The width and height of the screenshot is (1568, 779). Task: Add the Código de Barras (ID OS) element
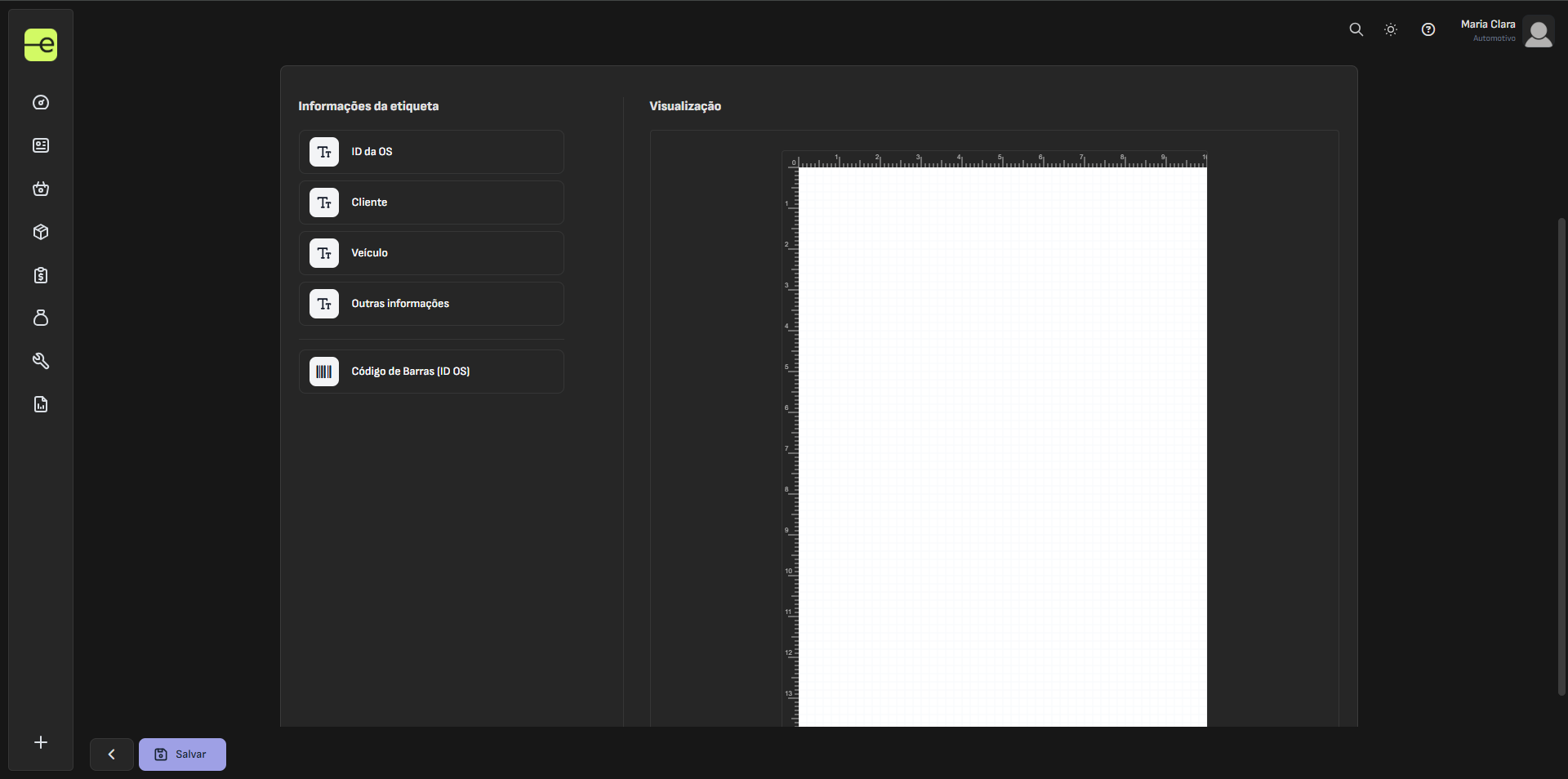coord(431,372)
